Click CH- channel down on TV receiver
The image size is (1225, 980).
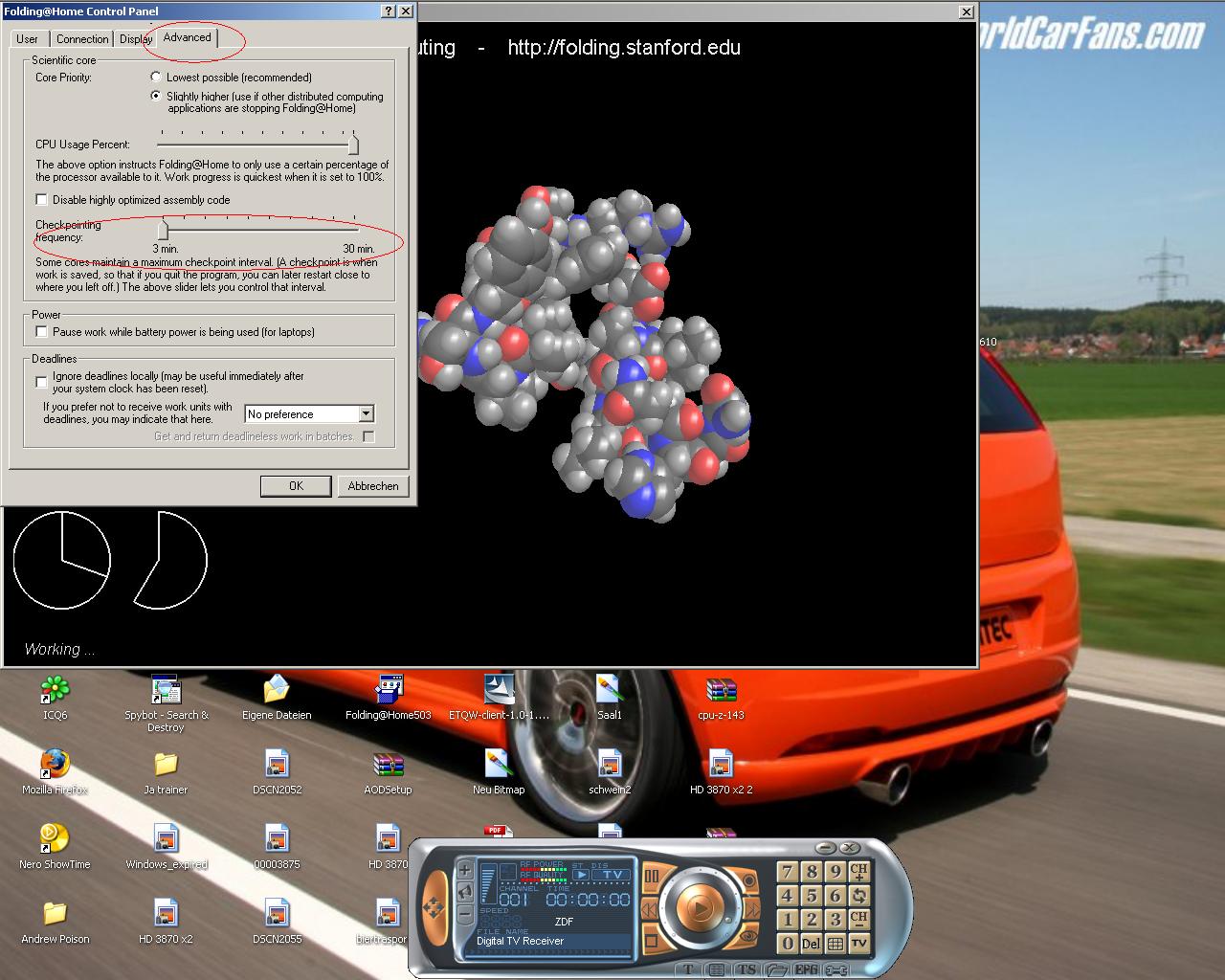858,919
